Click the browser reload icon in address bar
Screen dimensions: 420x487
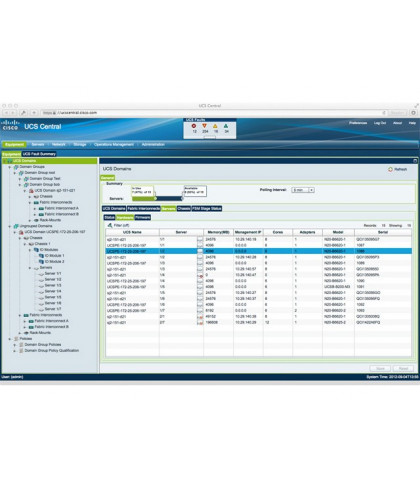point(384,113)
